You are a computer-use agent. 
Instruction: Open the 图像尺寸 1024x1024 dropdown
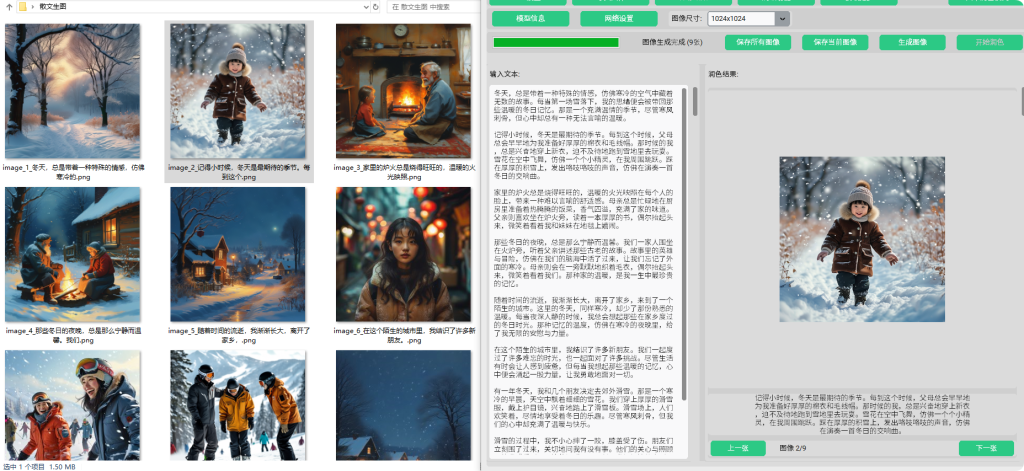pyautogui.click(x=748, y=18)
